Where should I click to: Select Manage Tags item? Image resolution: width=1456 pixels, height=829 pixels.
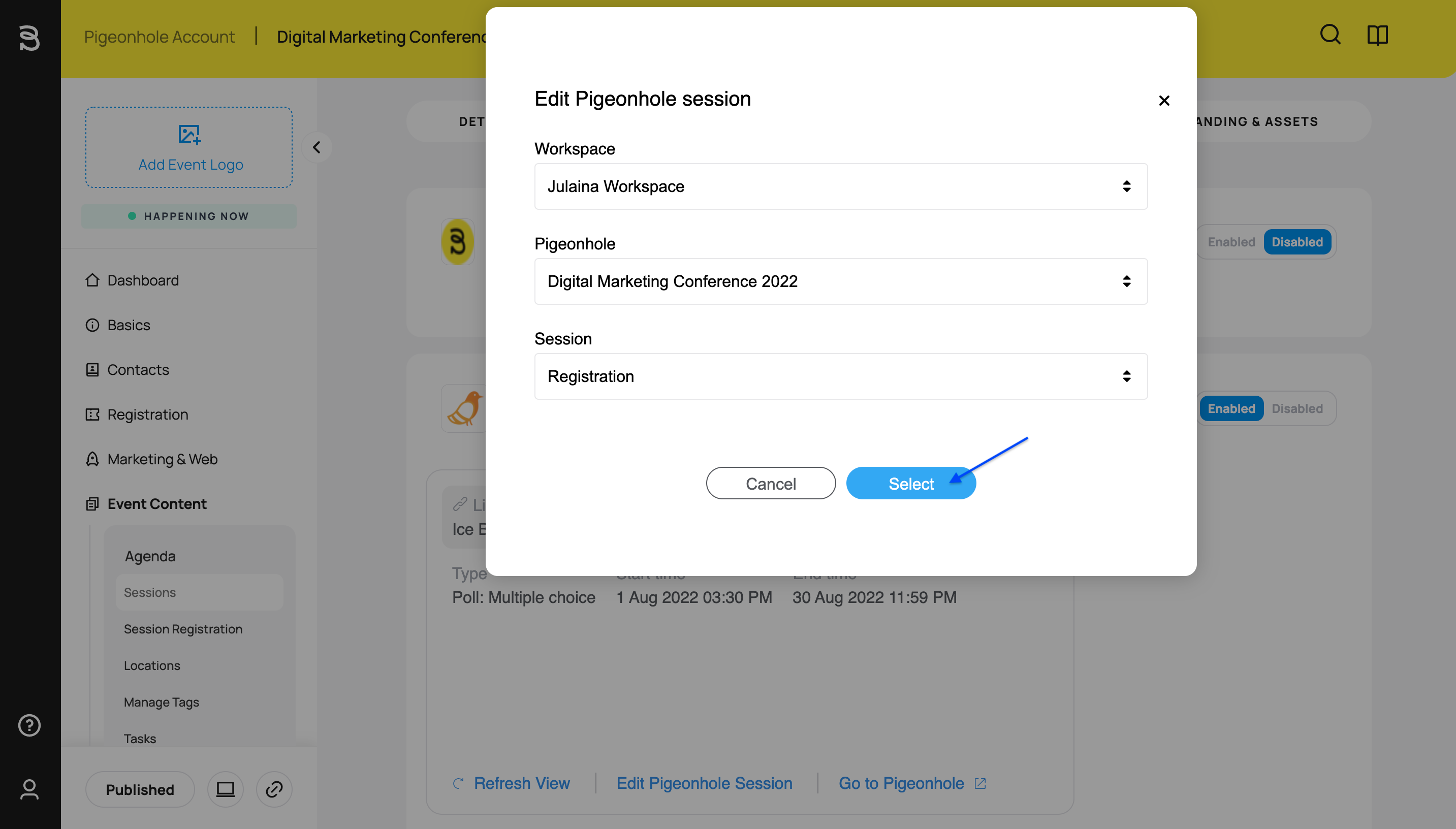(162, 702)
